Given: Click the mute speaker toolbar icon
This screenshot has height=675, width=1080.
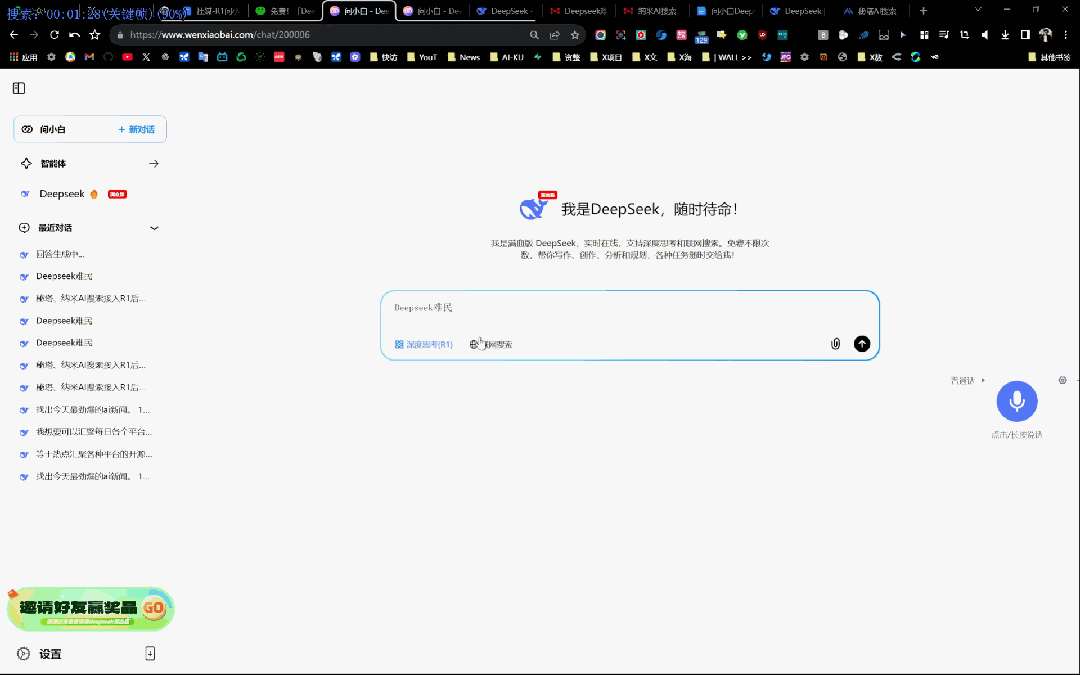Looking at the screenshot, I should coord(984,34).
